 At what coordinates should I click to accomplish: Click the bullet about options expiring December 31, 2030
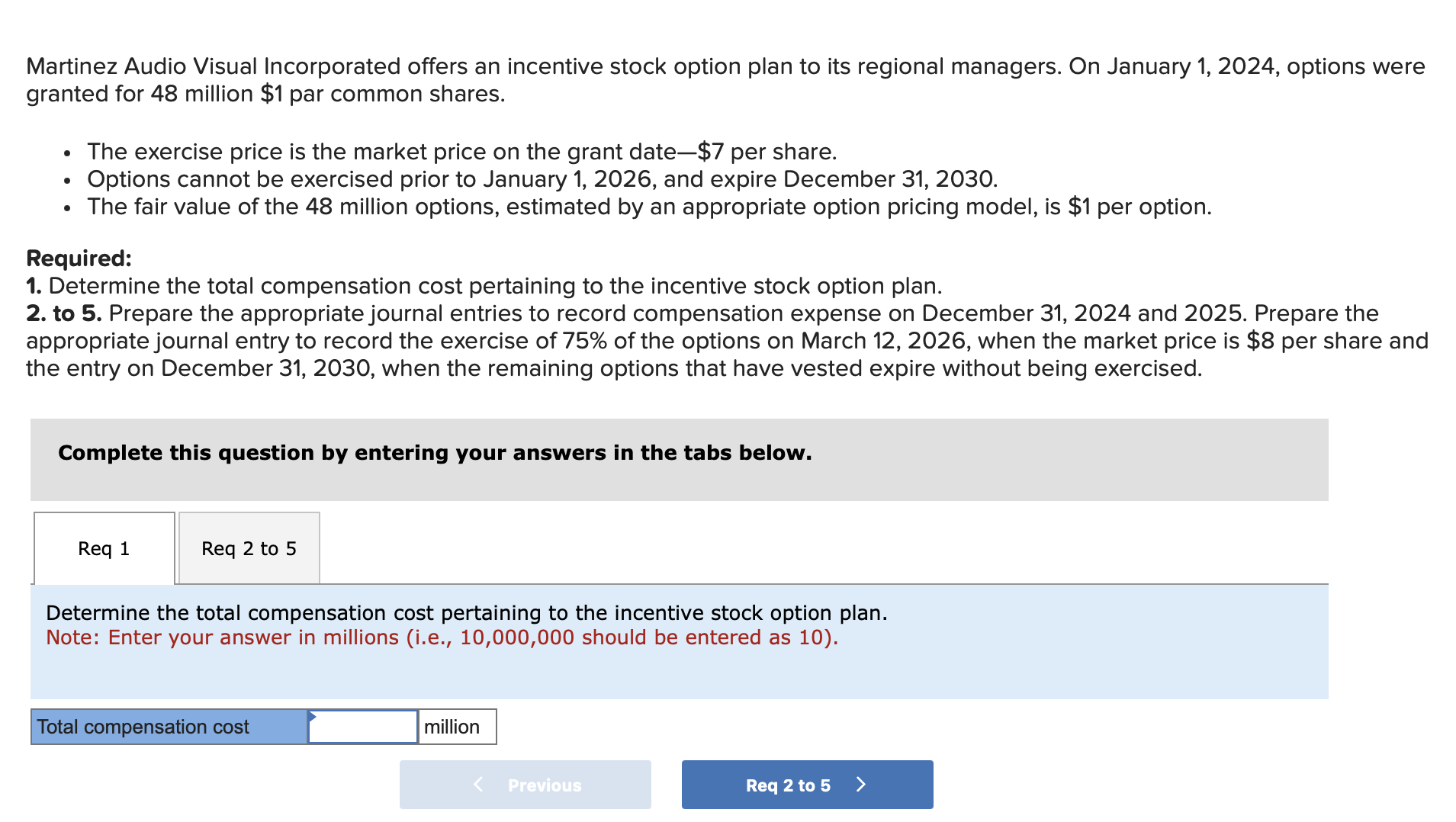point(542,179)
